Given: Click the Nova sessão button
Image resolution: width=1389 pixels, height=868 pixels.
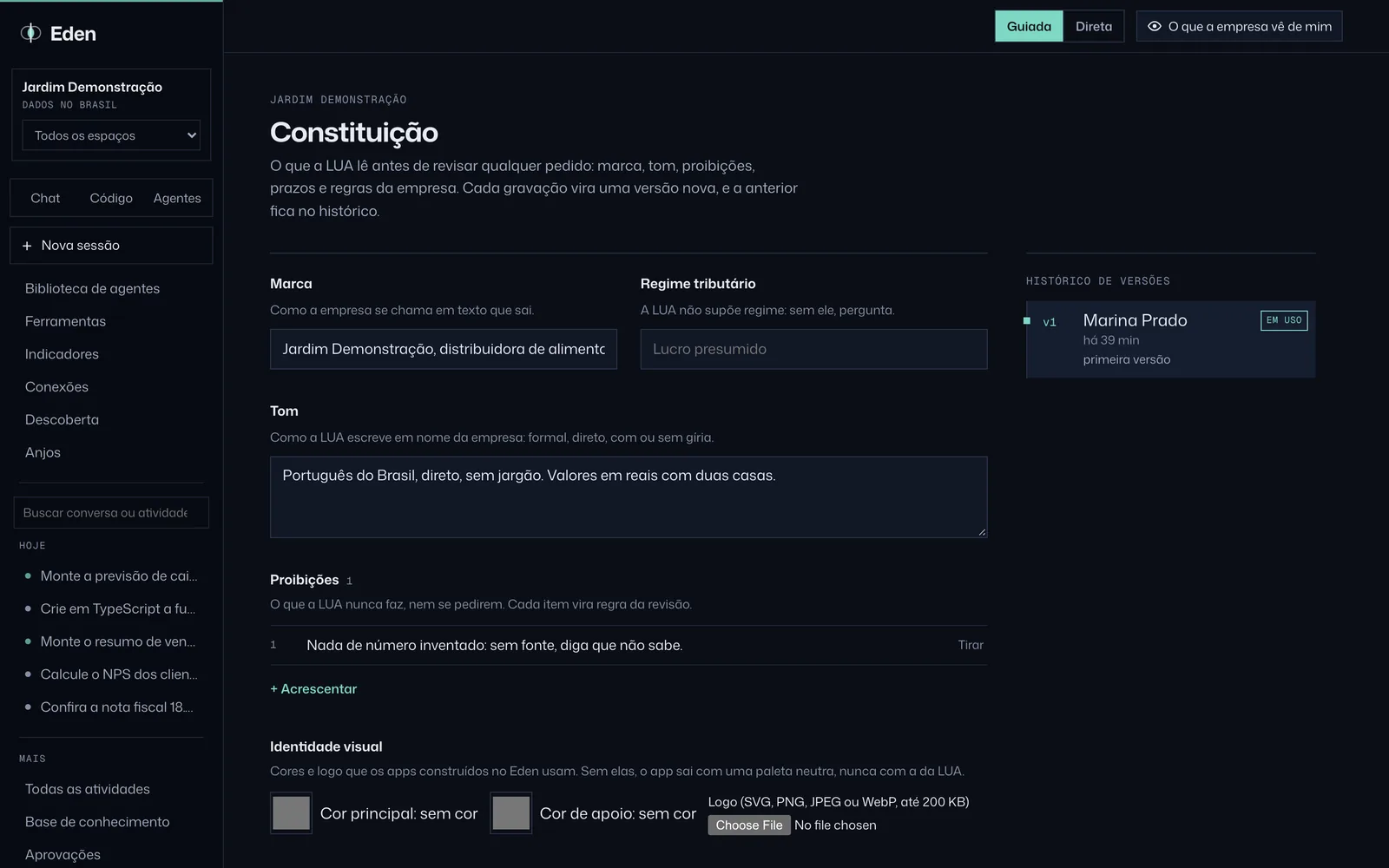Looking at the screenshot, I should (x=111, y=246).
